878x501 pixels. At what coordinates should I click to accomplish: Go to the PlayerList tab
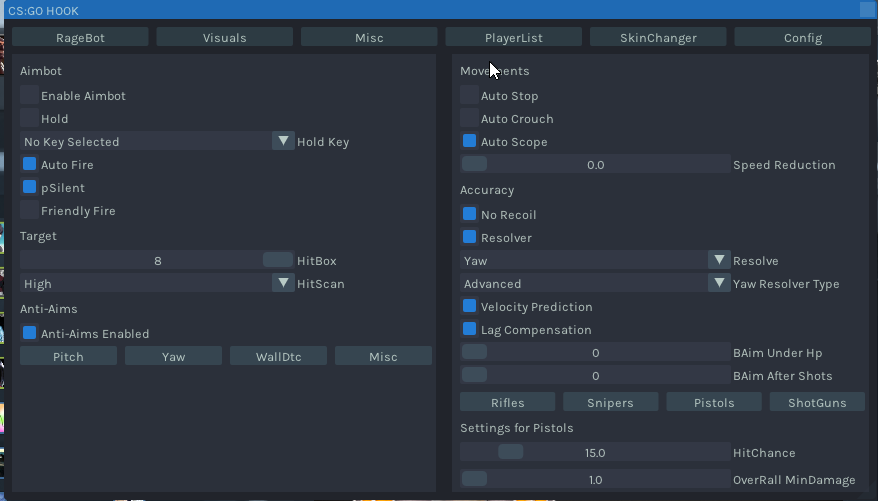[514, 37]
